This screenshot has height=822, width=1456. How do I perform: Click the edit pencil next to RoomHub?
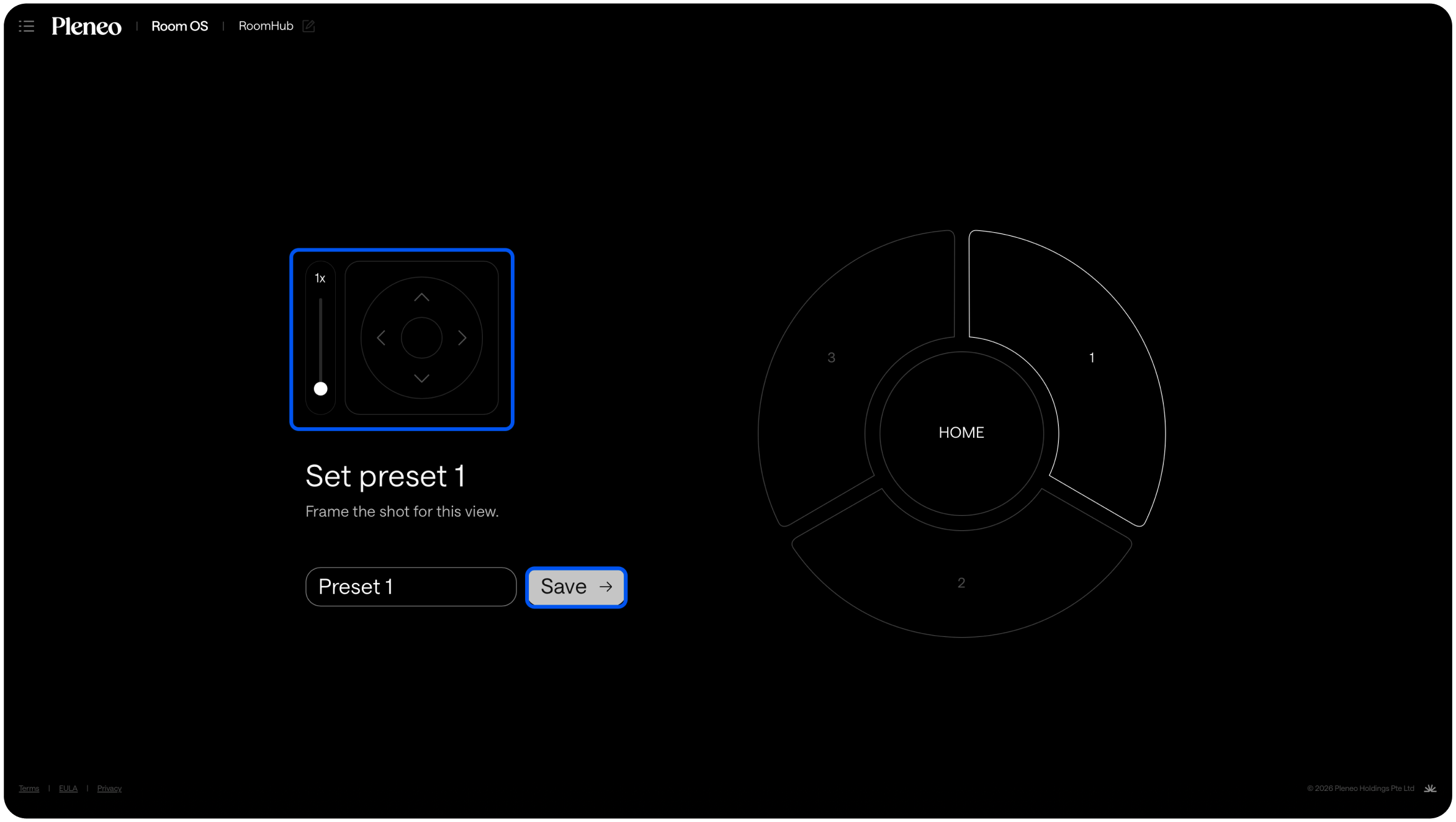(x=308, y=26)
